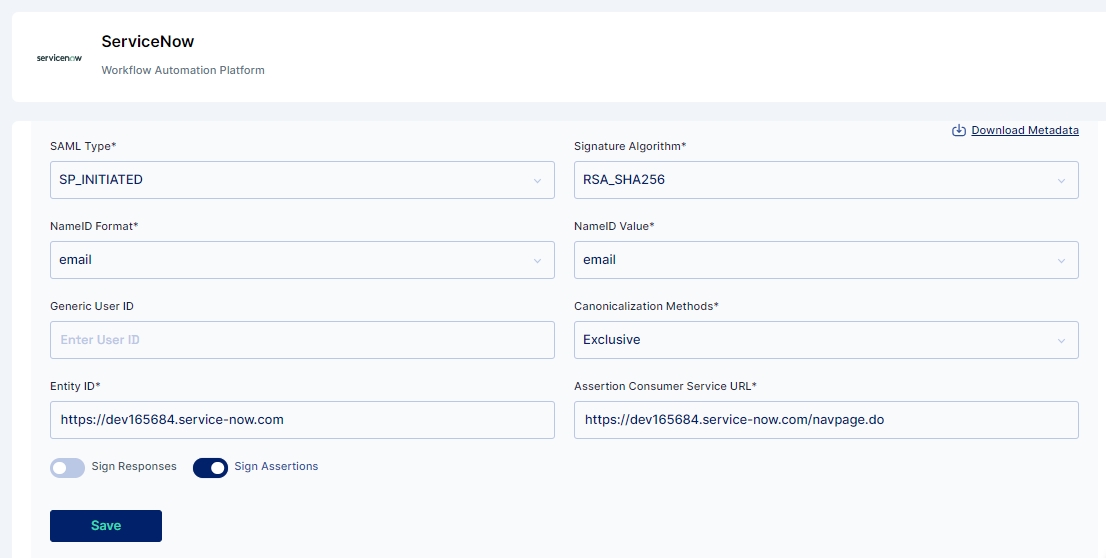
Task: Click the chevron arrow in NameID Format field
Action: point(537,260)
